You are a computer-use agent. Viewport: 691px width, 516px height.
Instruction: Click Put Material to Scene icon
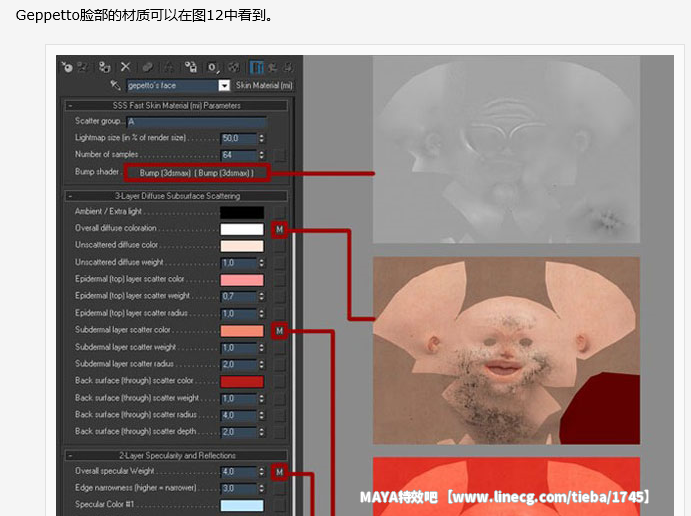coord(82,67)
